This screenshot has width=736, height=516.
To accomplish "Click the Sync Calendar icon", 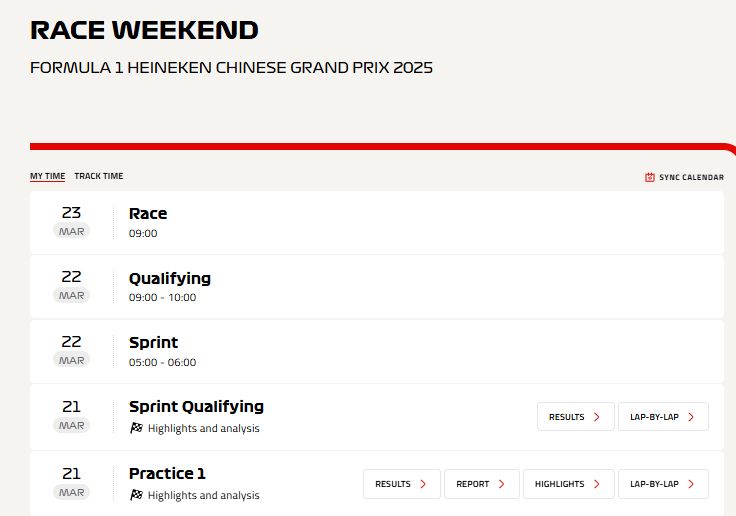I will click(x=650, y=177).
